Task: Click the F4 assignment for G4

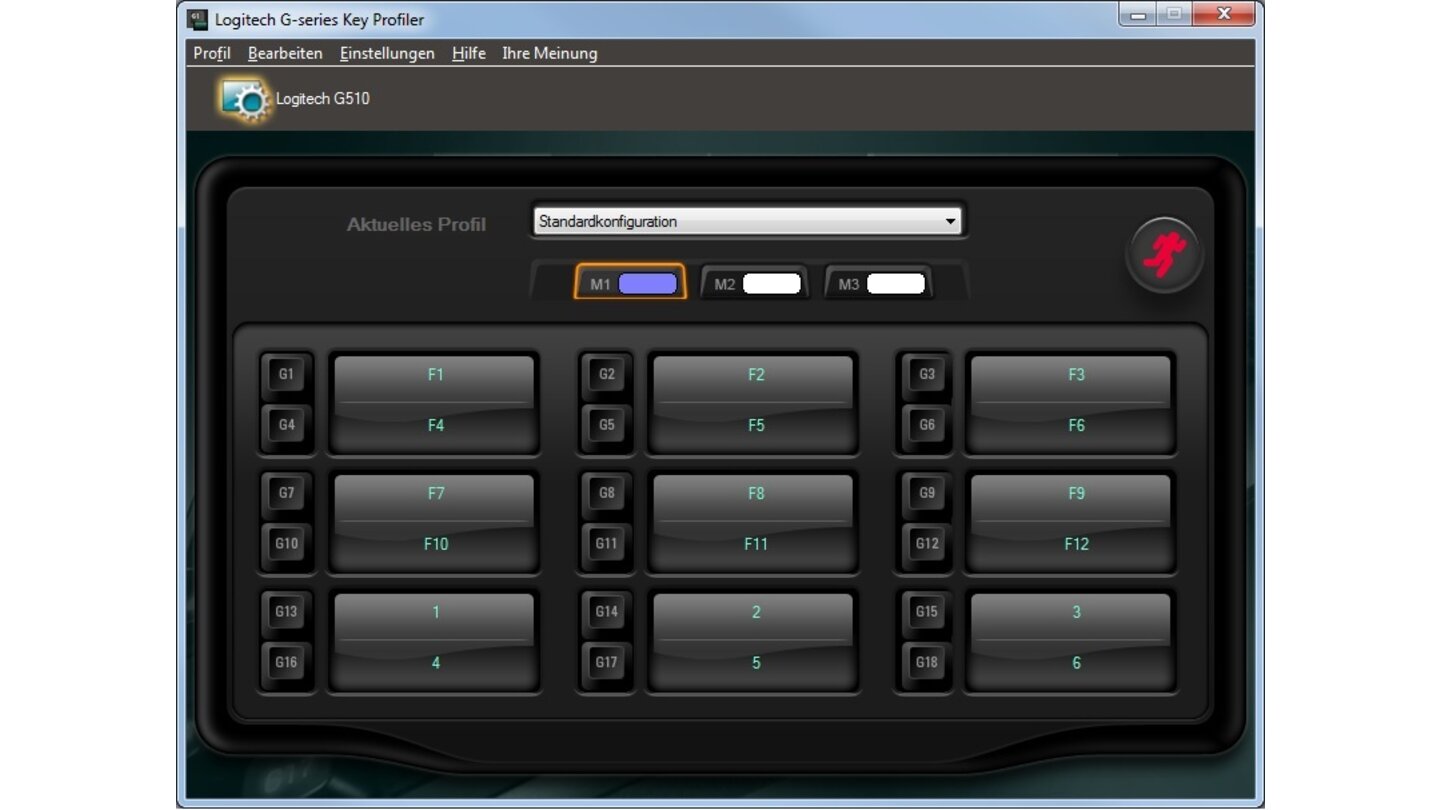Action: pos(435,427)
